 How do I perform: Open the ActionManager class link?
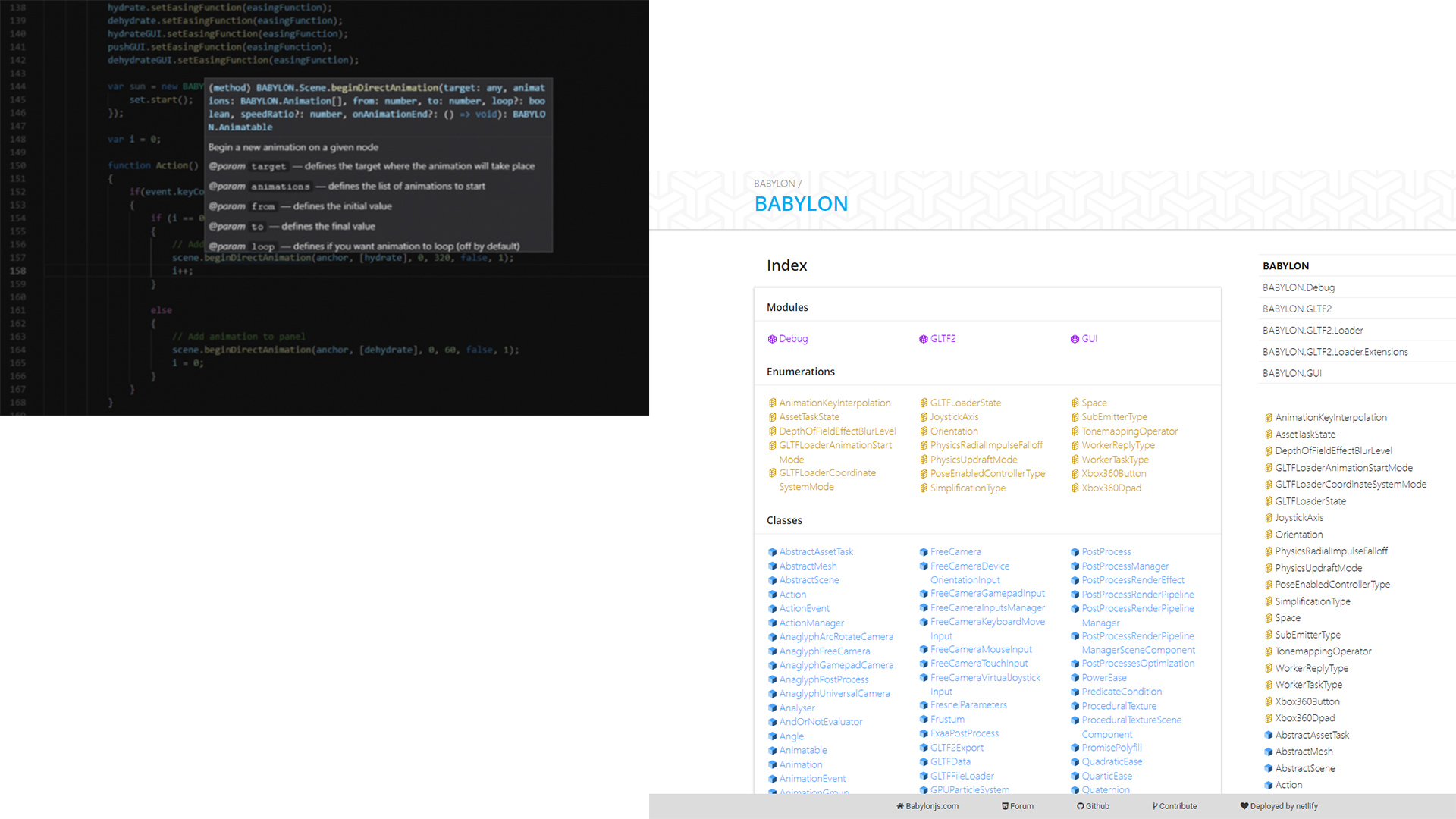[x=811, y=623]
